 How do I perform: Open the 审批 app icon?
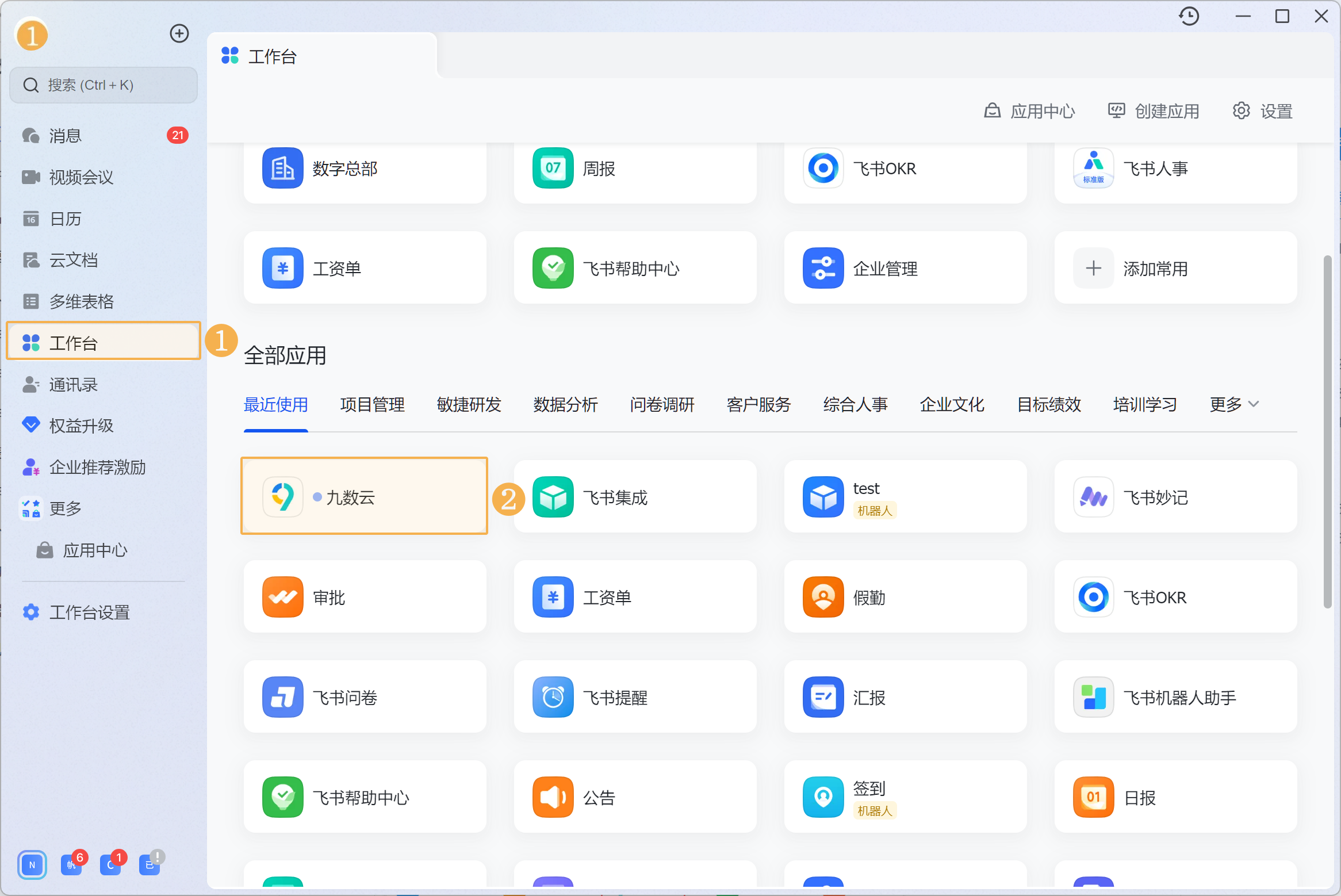(x=282, y=597)
